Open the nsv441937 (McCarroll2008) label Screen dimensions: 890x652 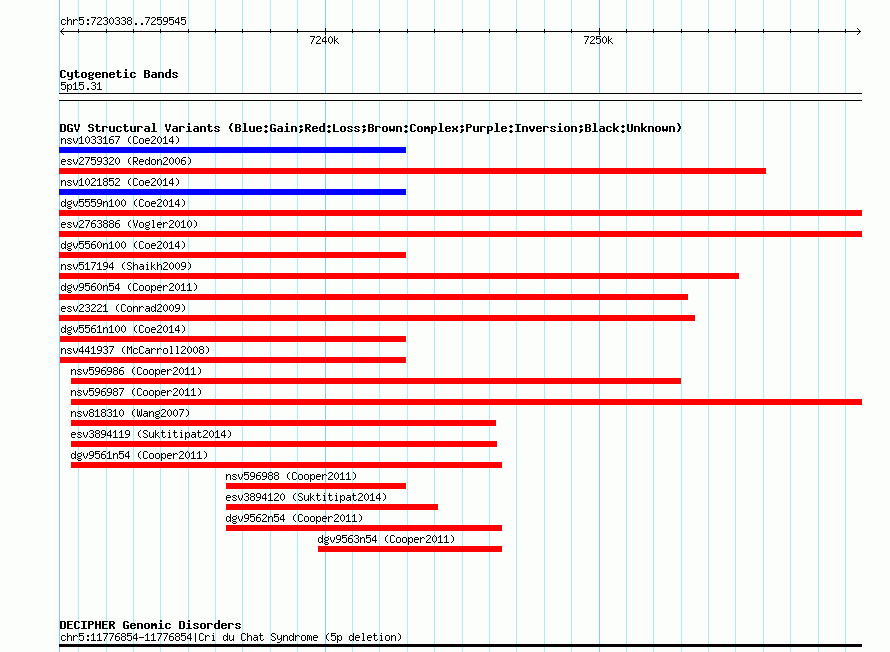pos(135,350)
